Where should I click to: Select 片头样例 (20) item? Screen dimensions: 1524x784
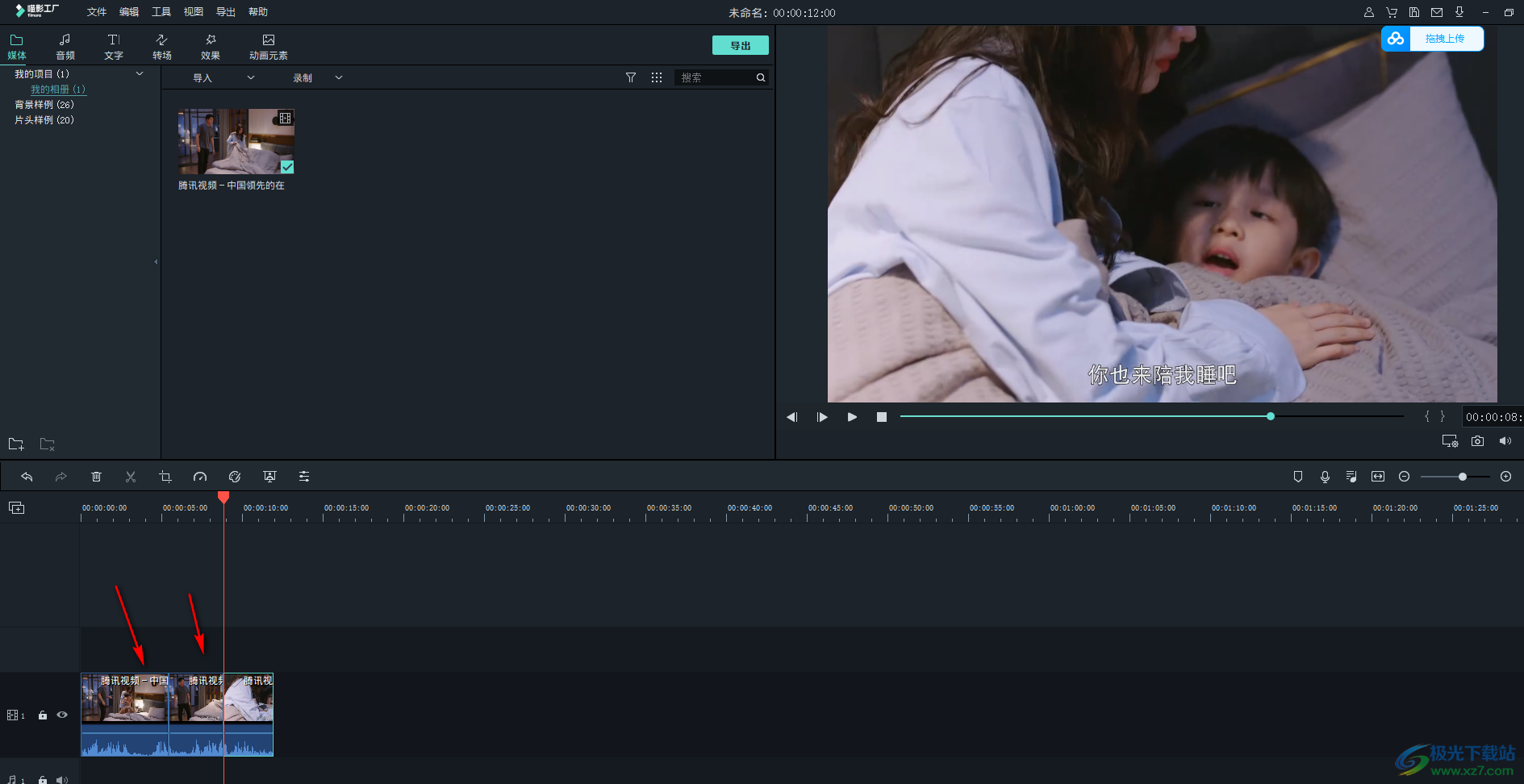tap(44, 120)
